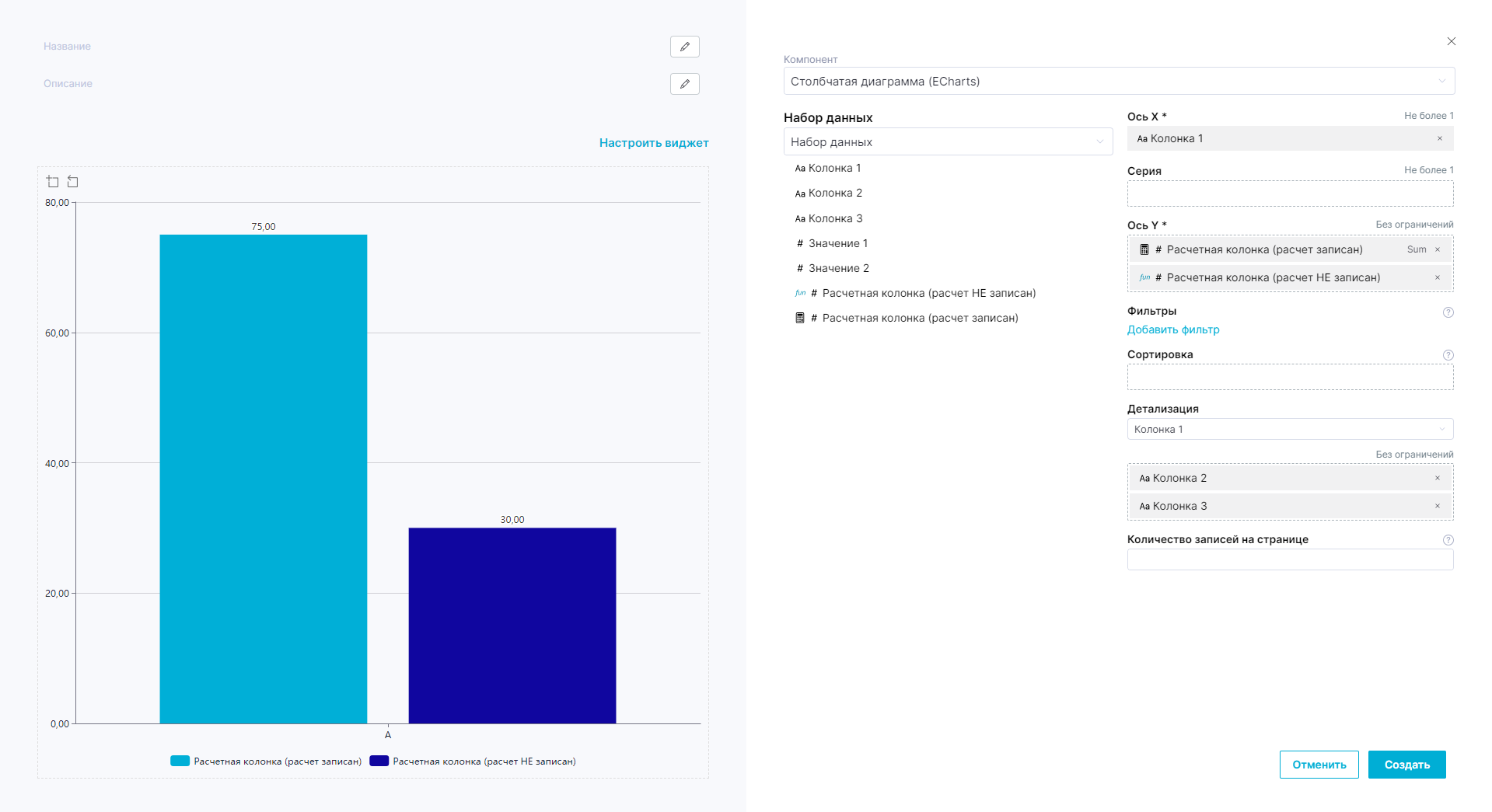This screenshot has width=1492, height=812.
Task: Remove Колонка 3 from detail list
Action: [1437, 507]
